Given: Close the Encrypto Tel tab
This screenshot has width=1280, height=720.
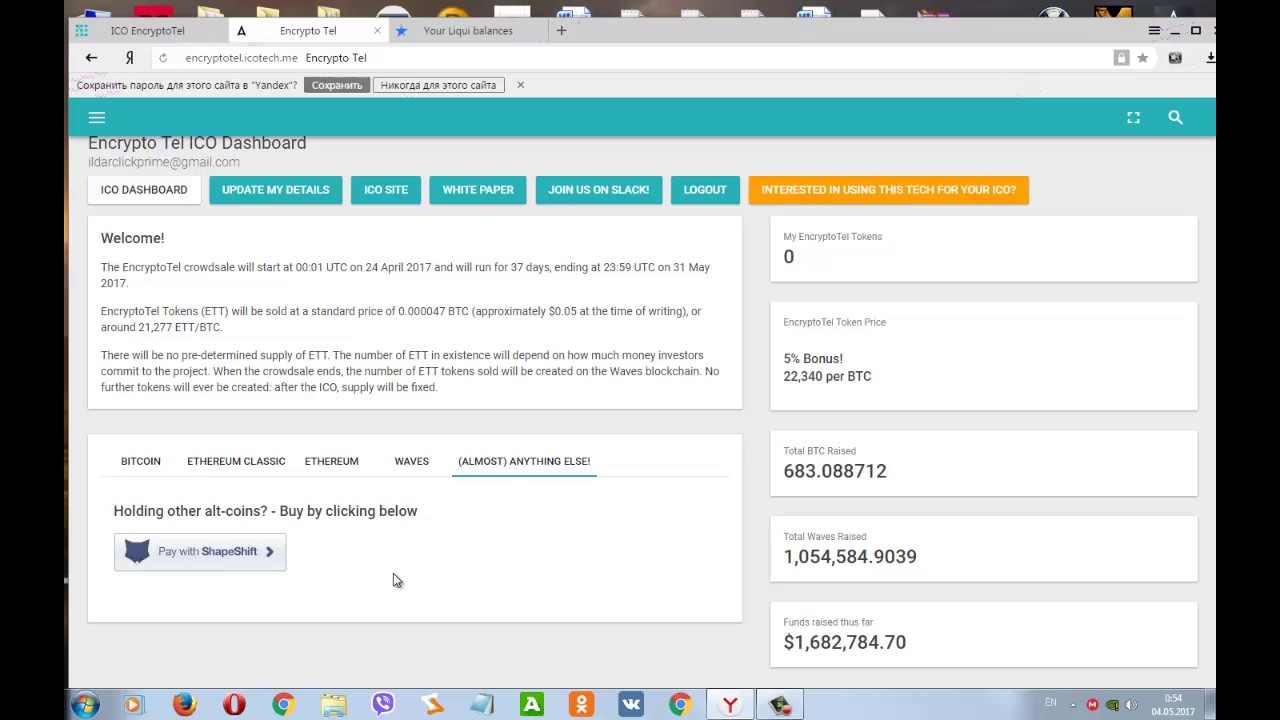Looking at the screenshot, I should (377, 31).
